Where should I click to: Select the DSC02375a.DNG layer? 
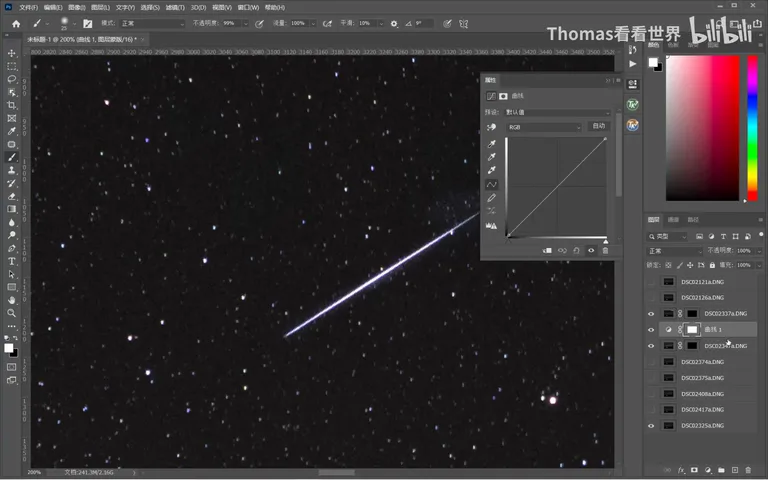click(x=701, y=378)
